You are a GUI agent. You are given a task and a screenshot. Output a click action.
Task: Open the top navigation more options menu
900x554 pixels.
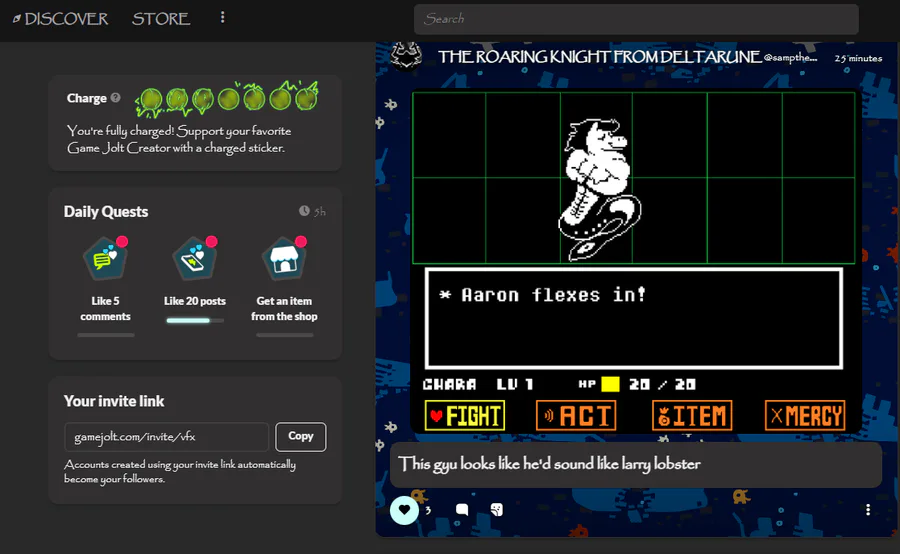[223, 18]
